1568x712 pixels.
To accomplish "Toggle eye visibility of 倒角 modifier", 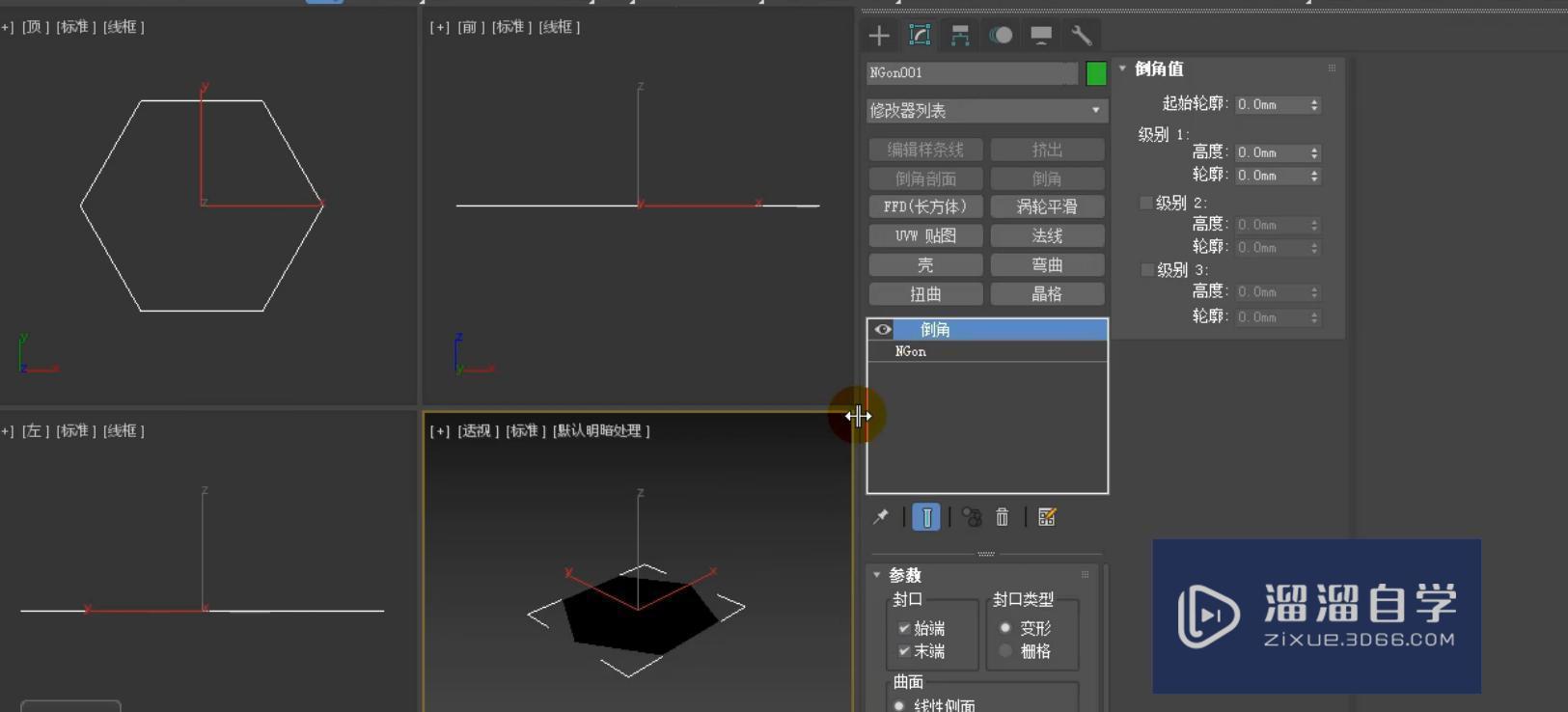I will (x=882, y=330).
